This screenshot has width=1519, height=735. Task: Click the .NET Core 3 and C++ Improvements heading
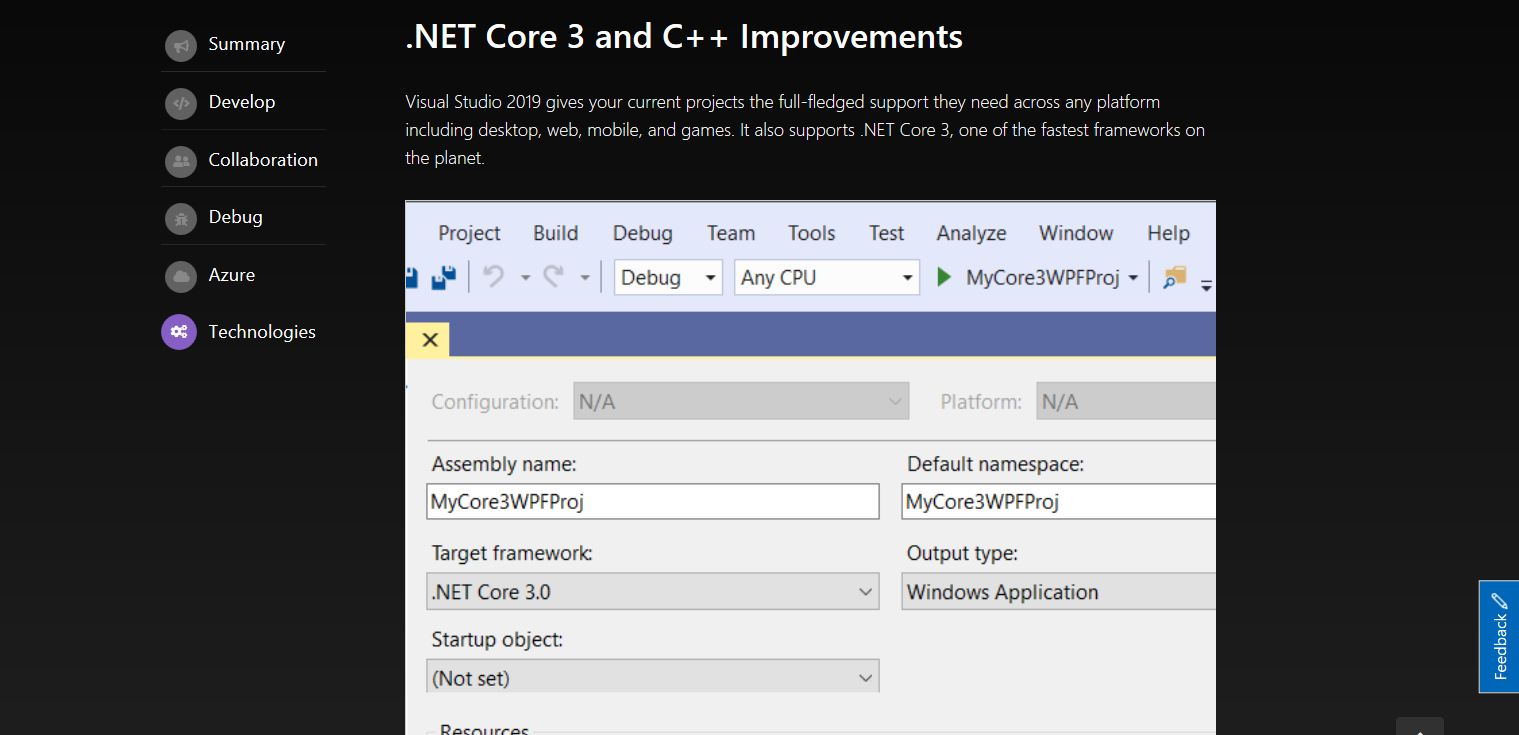(x=684, y=37)
